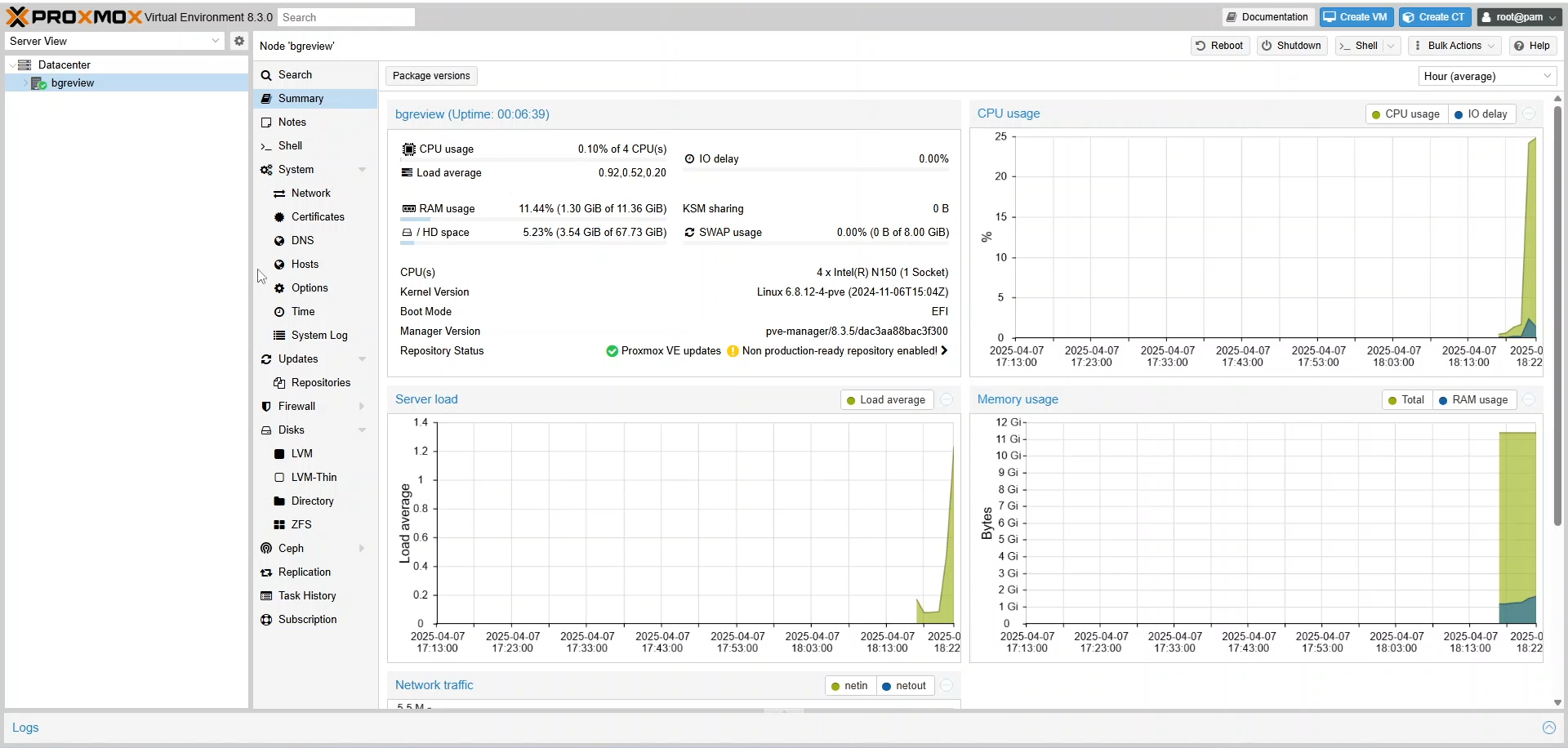Screen dimensions: 1568x748
Task: Collapse the Disks section arrow
Action: [x=362, y=430]
